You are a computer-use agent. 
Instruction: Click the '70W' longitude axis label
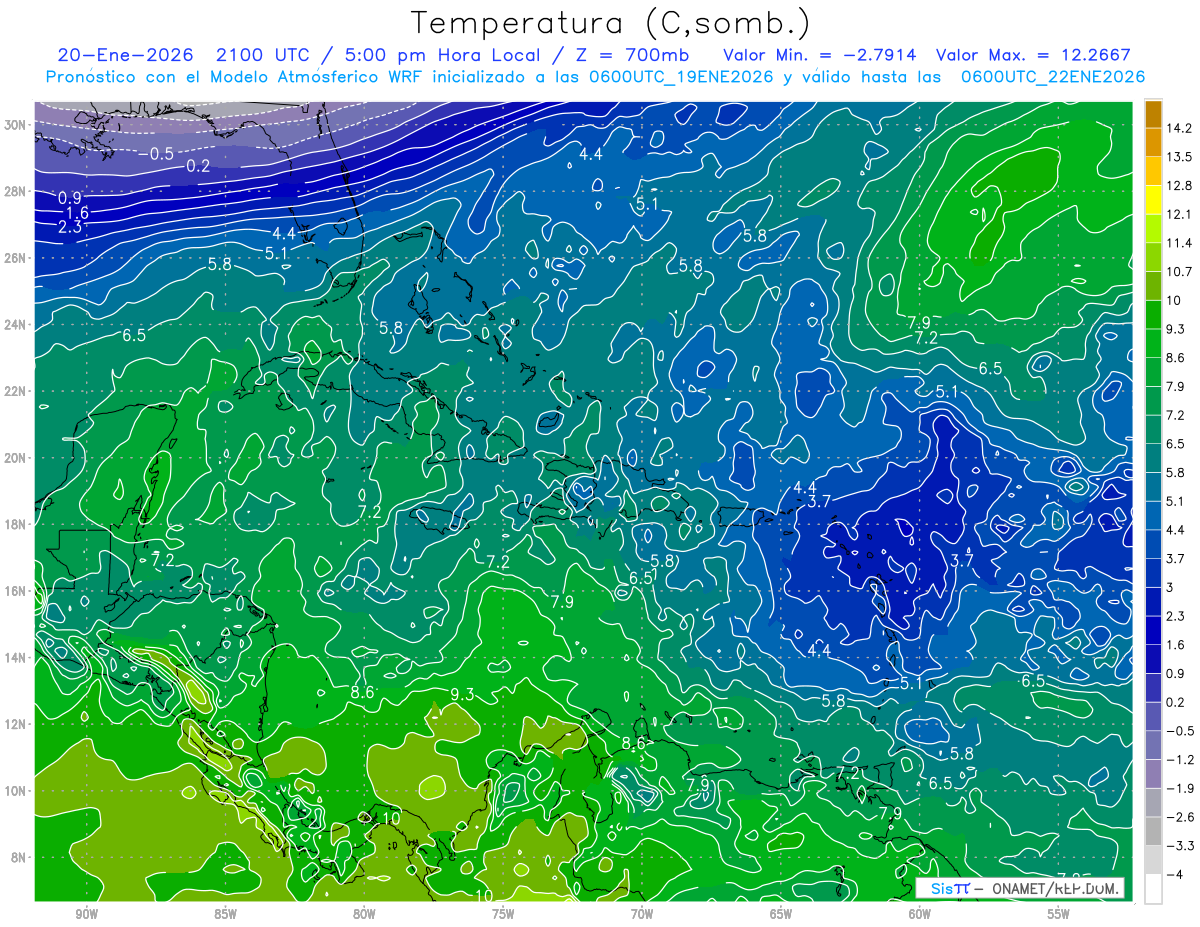tap(642, 913)
